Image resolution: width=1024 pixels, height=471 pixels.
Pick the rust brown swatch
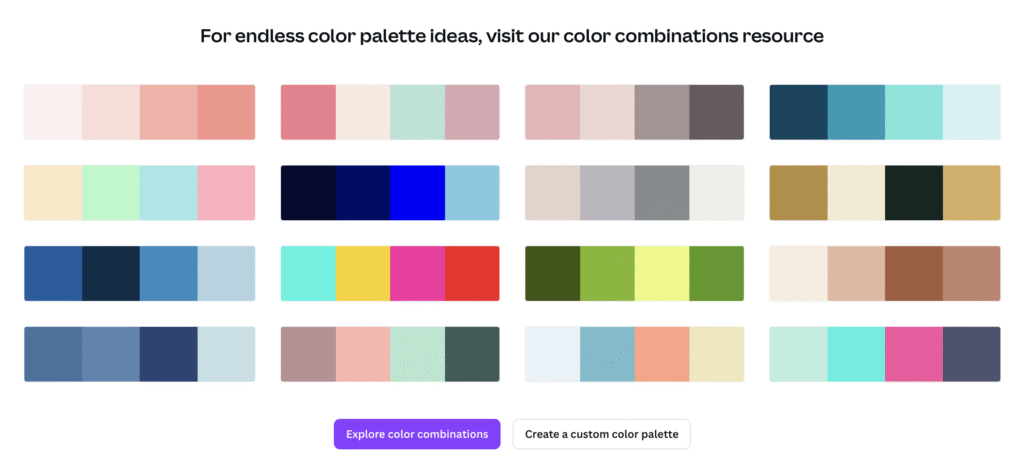pyautogui.click(x=914, y=274)
